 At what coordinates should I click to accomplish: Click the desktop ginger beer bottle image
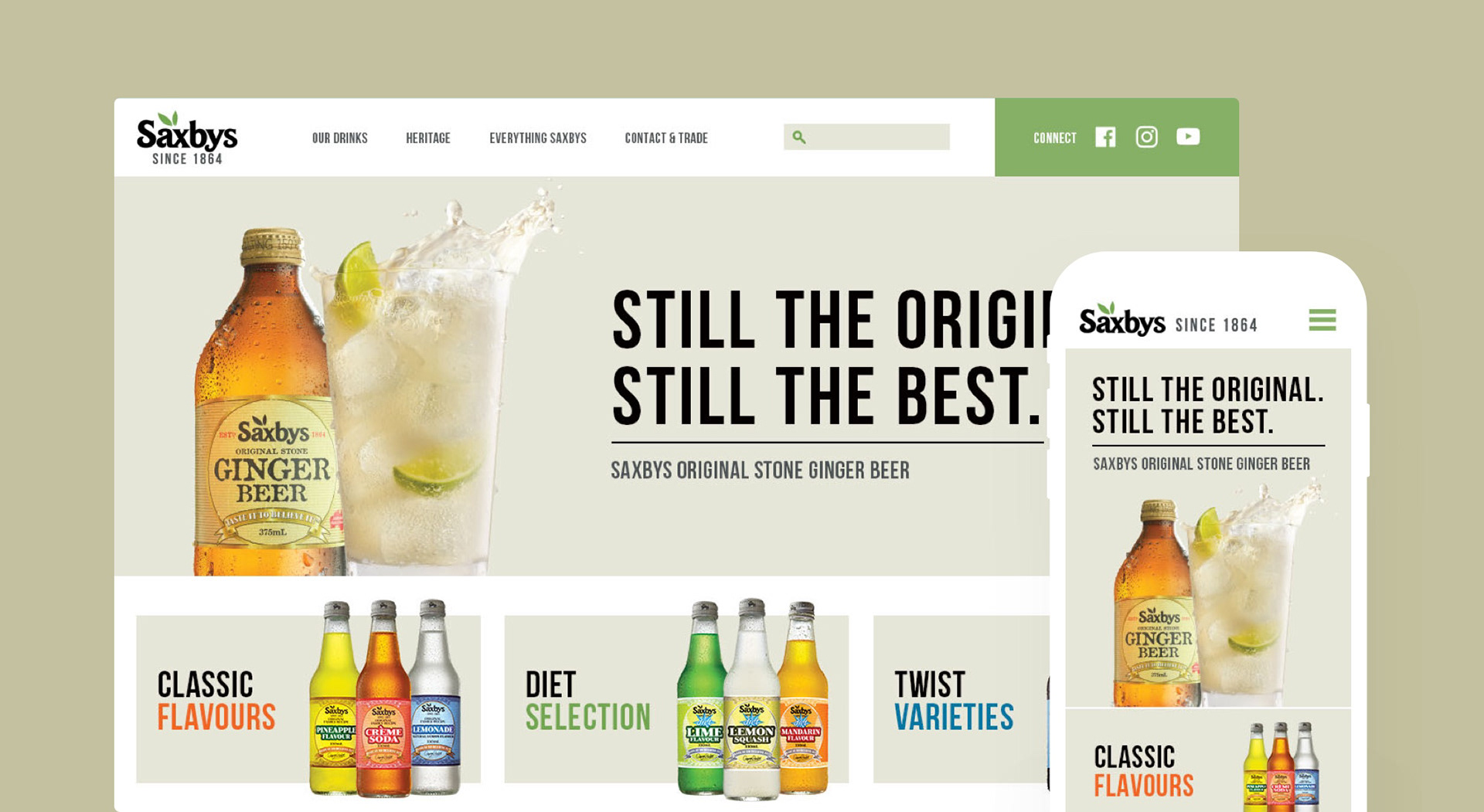point(268,402)
